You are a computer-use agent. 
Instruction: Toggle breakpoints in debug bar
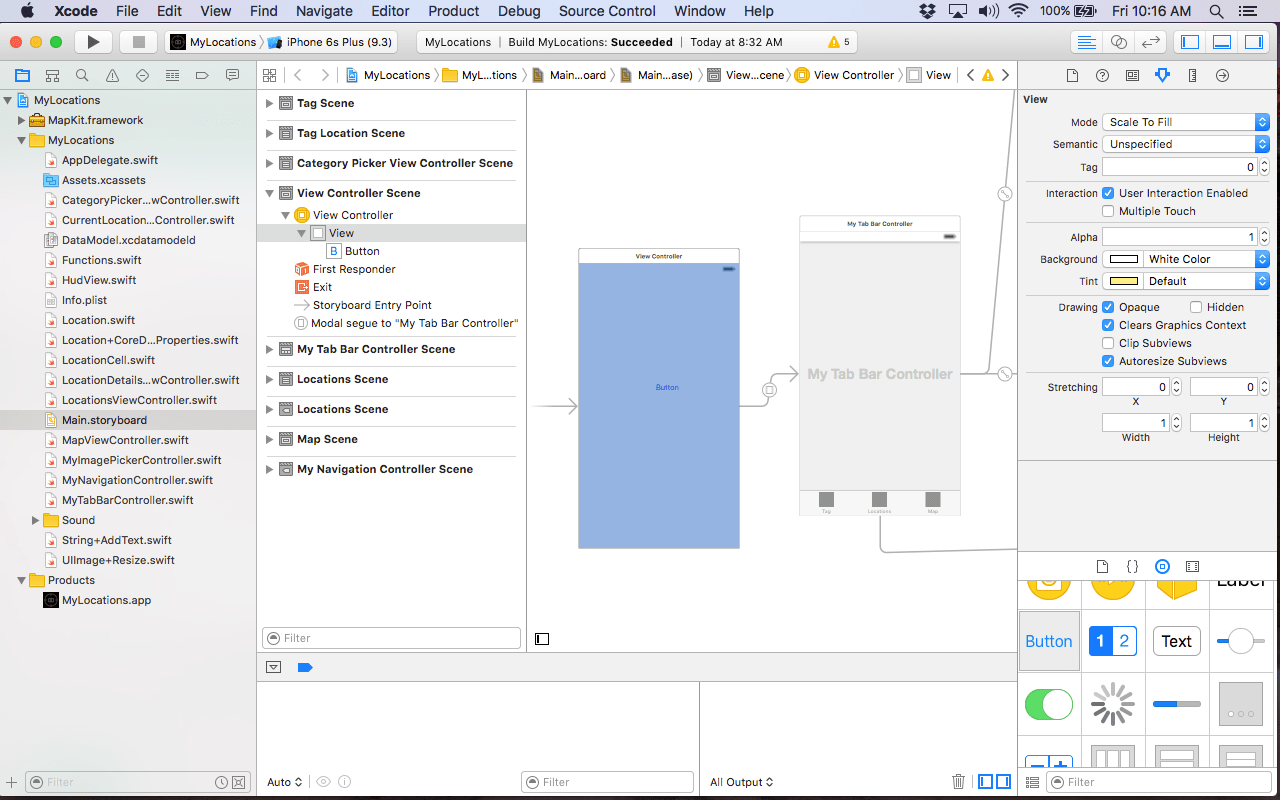click(305, 667)
